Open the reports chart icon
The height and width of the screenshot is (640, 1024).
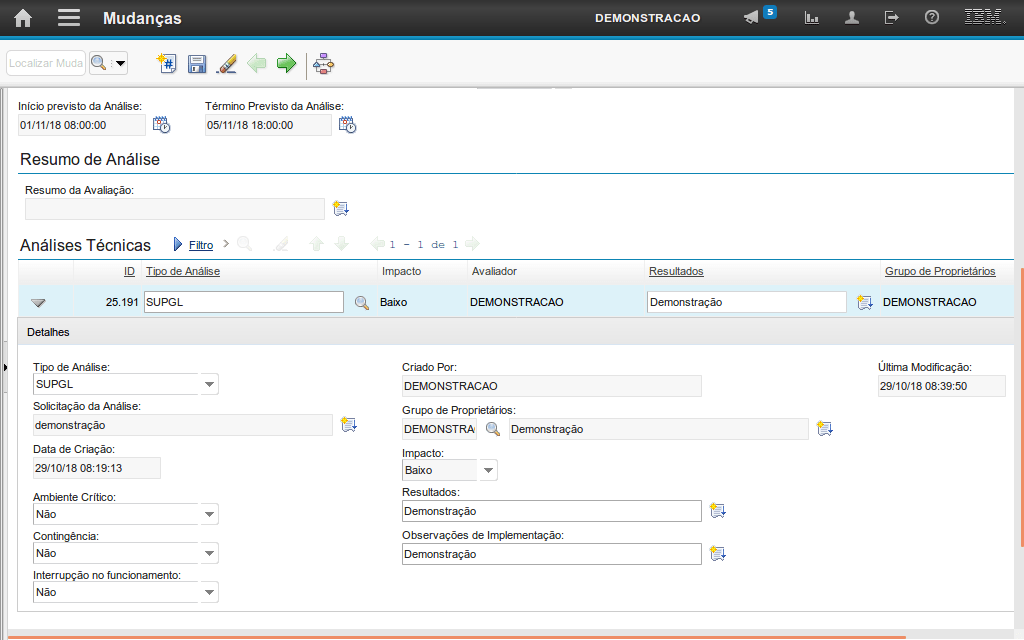click(812, 18)
